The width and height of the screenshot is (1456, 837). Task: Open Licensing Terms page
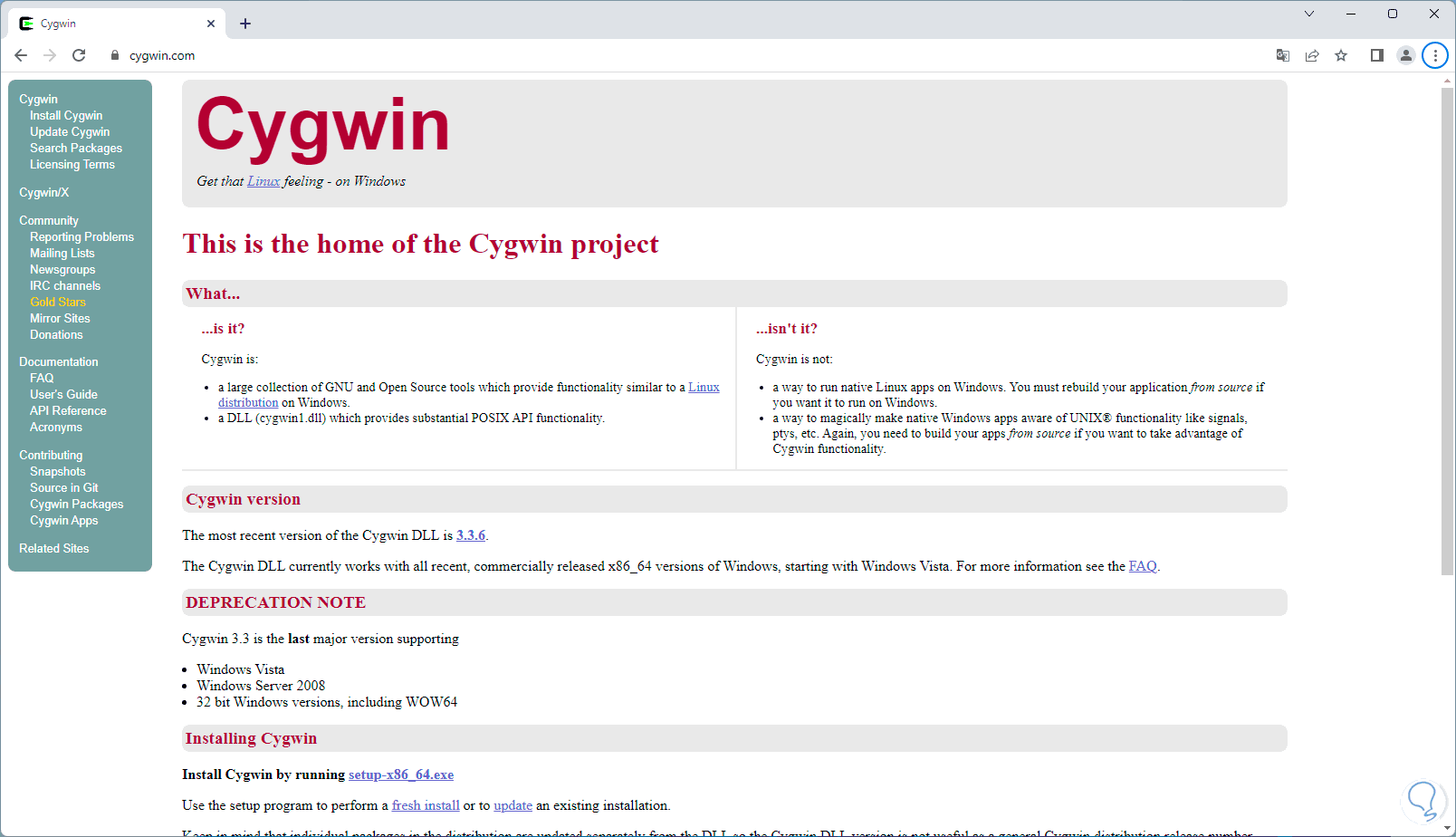click(72, 165)
